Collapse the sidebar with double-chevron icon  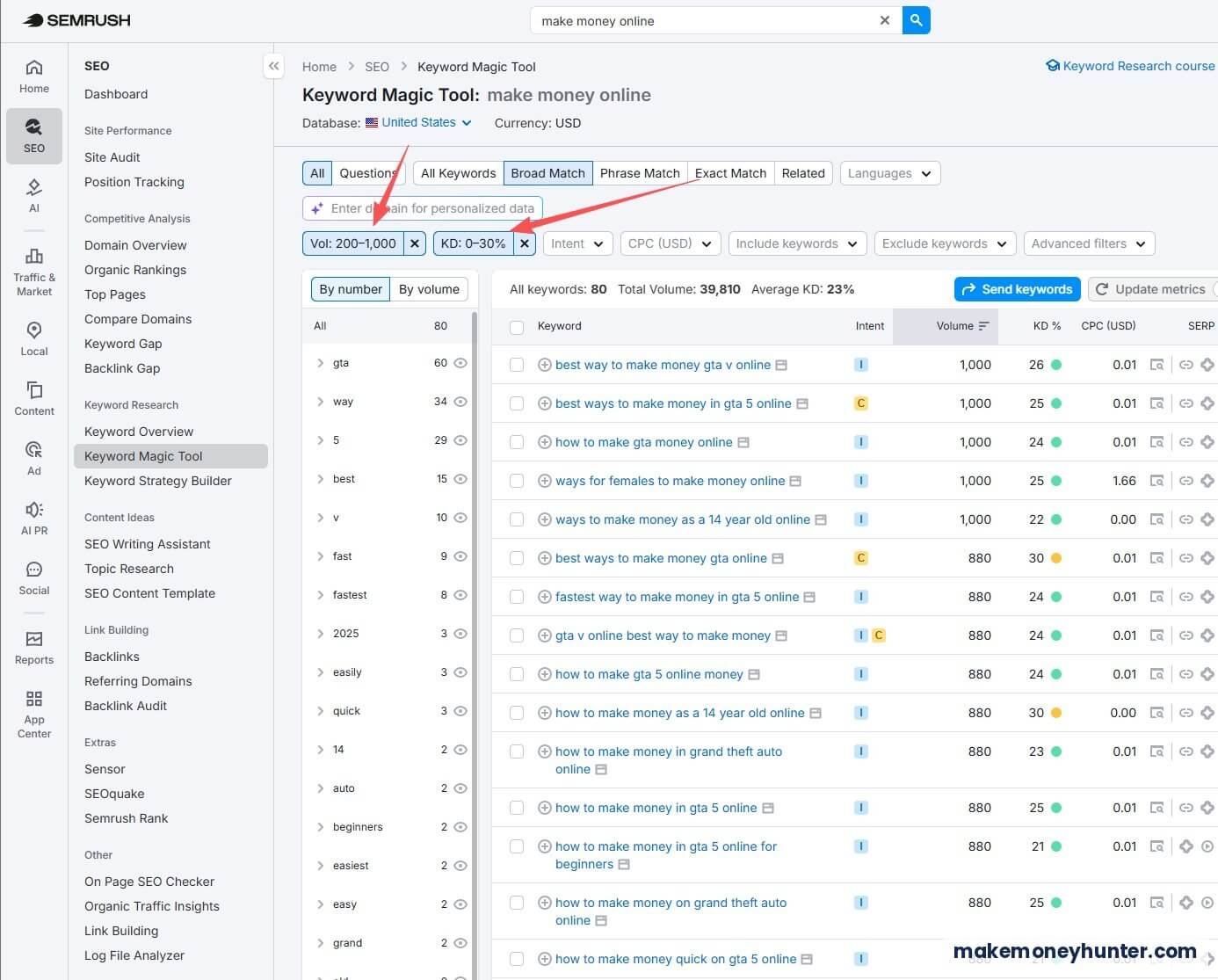(x=274, y=66)
